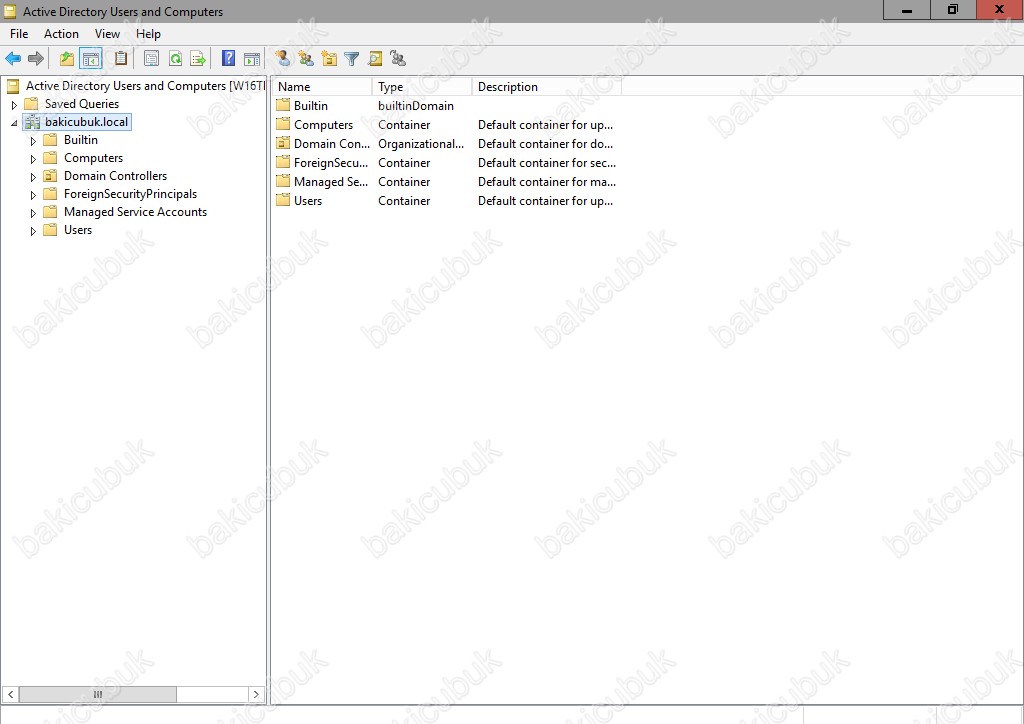Close the Active Directory Users and Computers window

[x=1000, y=10]
